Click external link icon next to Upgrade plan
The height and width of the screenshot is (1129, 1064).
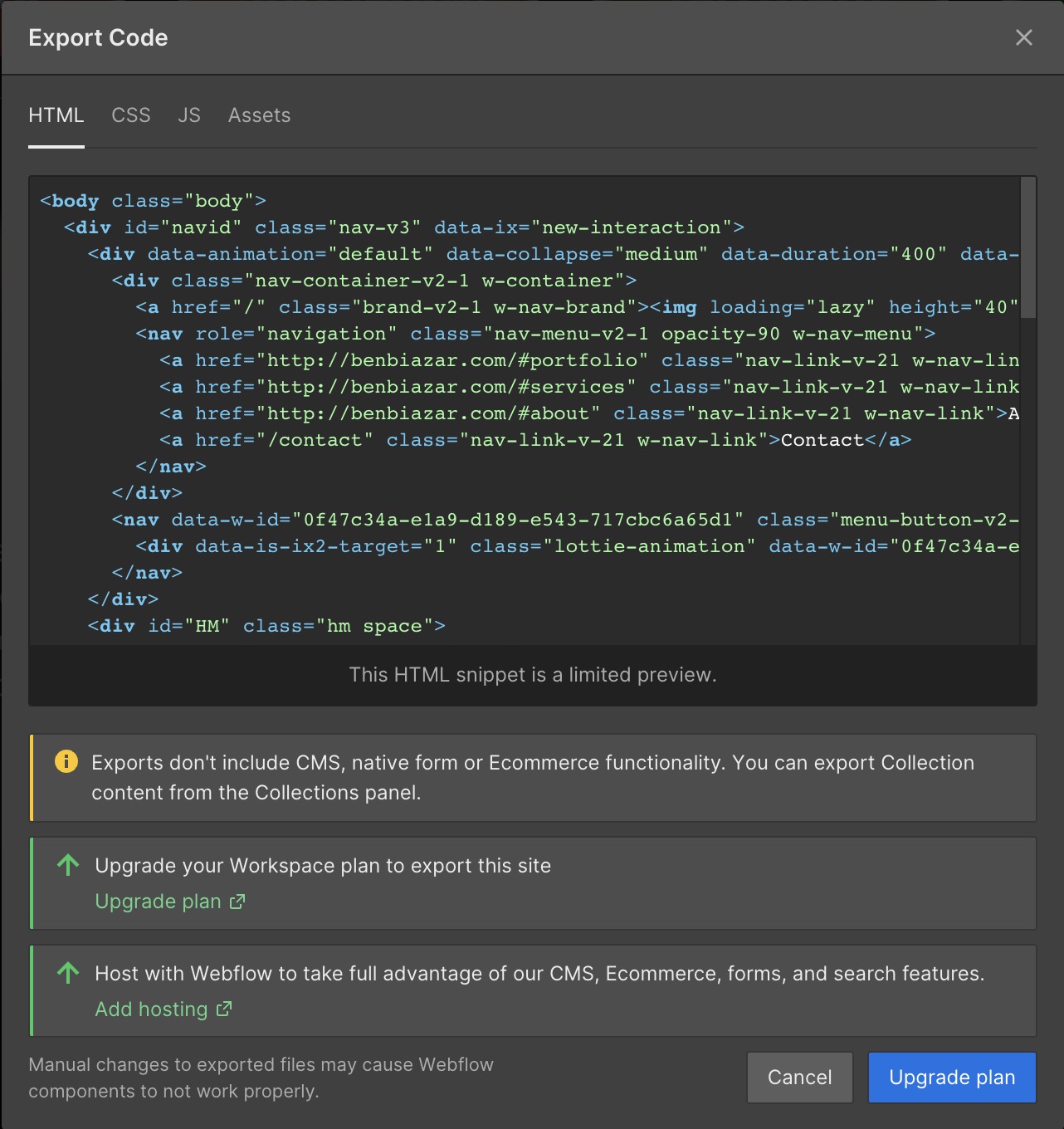(237, 902)
